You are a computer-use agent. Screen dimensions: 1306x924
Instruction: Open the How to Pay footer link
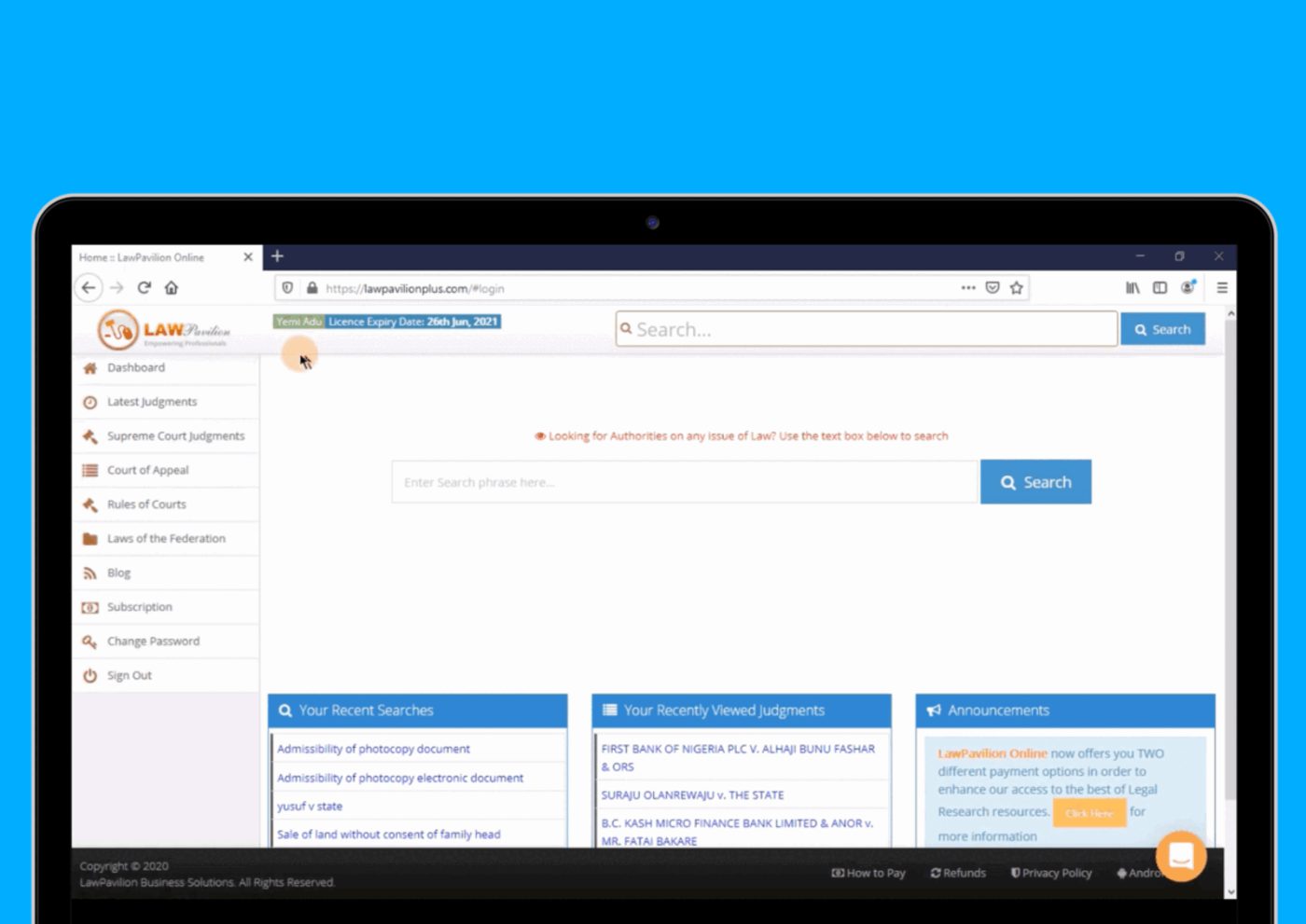[x=868, y=874]
